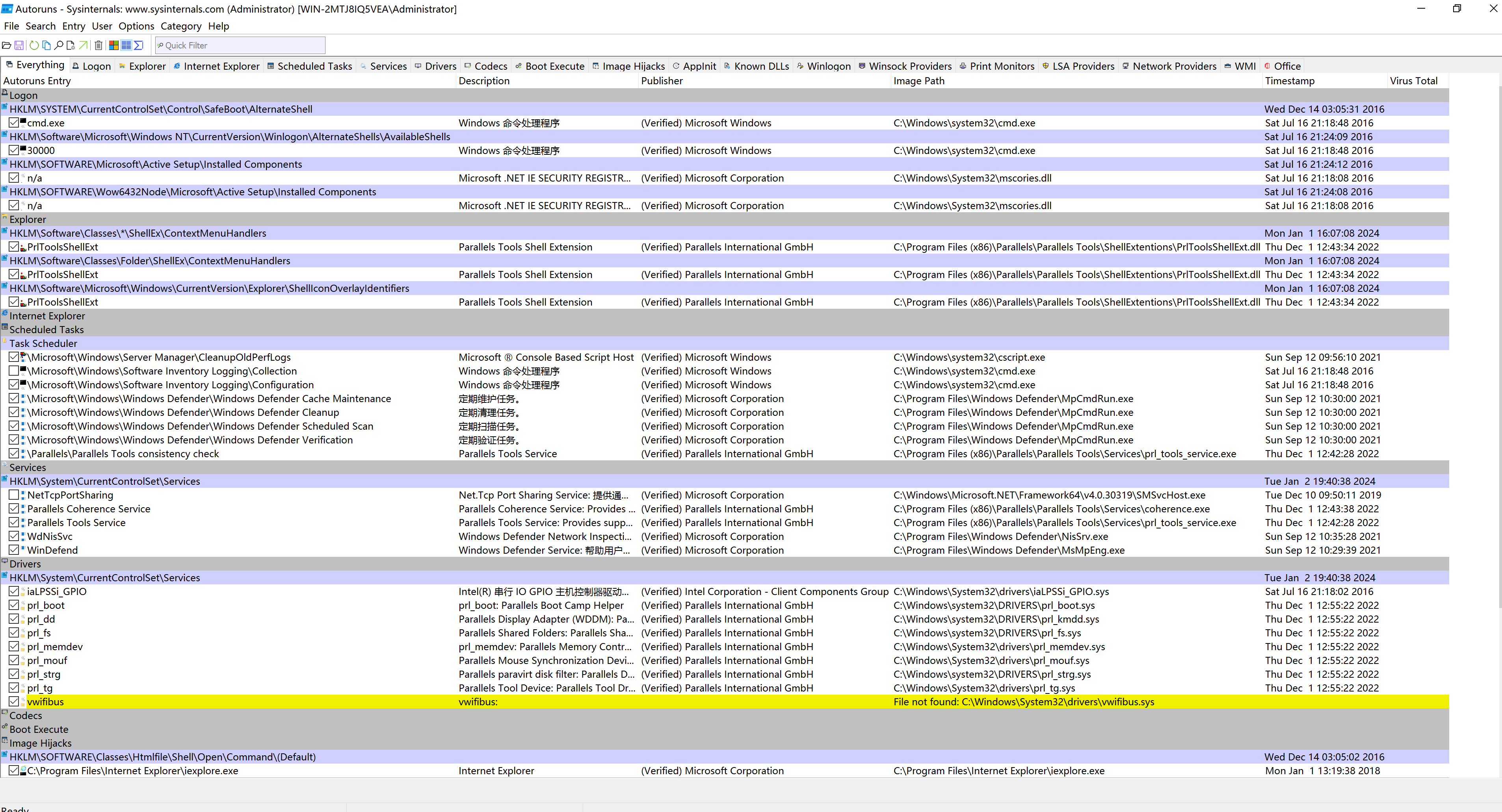This screenshot has height=812, width=1502.
Task: Click the green Jump to Entry arrow
Action: coord(84,45)
